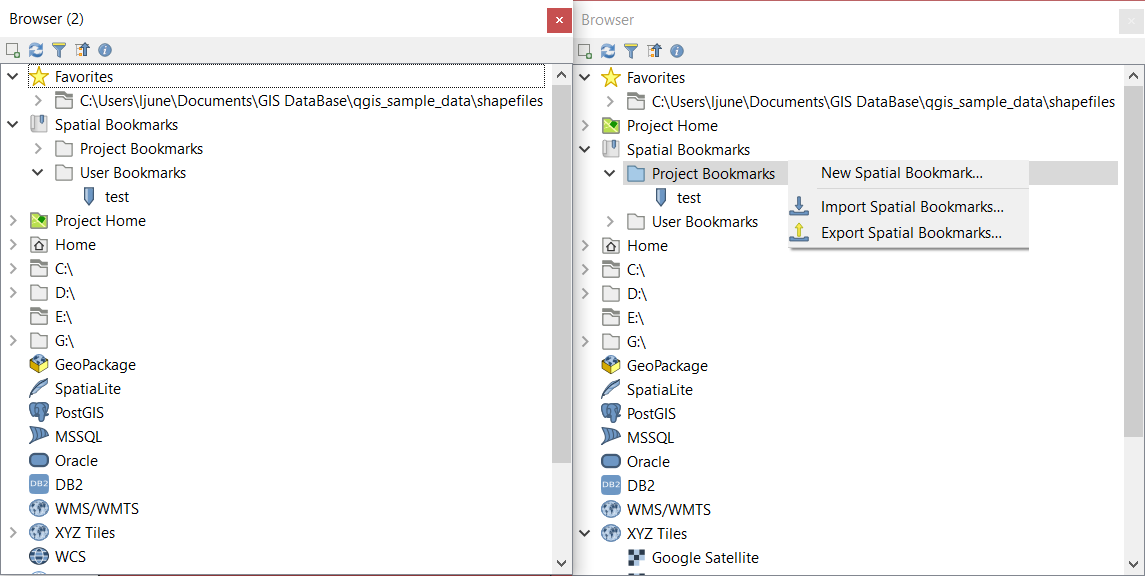Close the Browser (2) panel

559,20
